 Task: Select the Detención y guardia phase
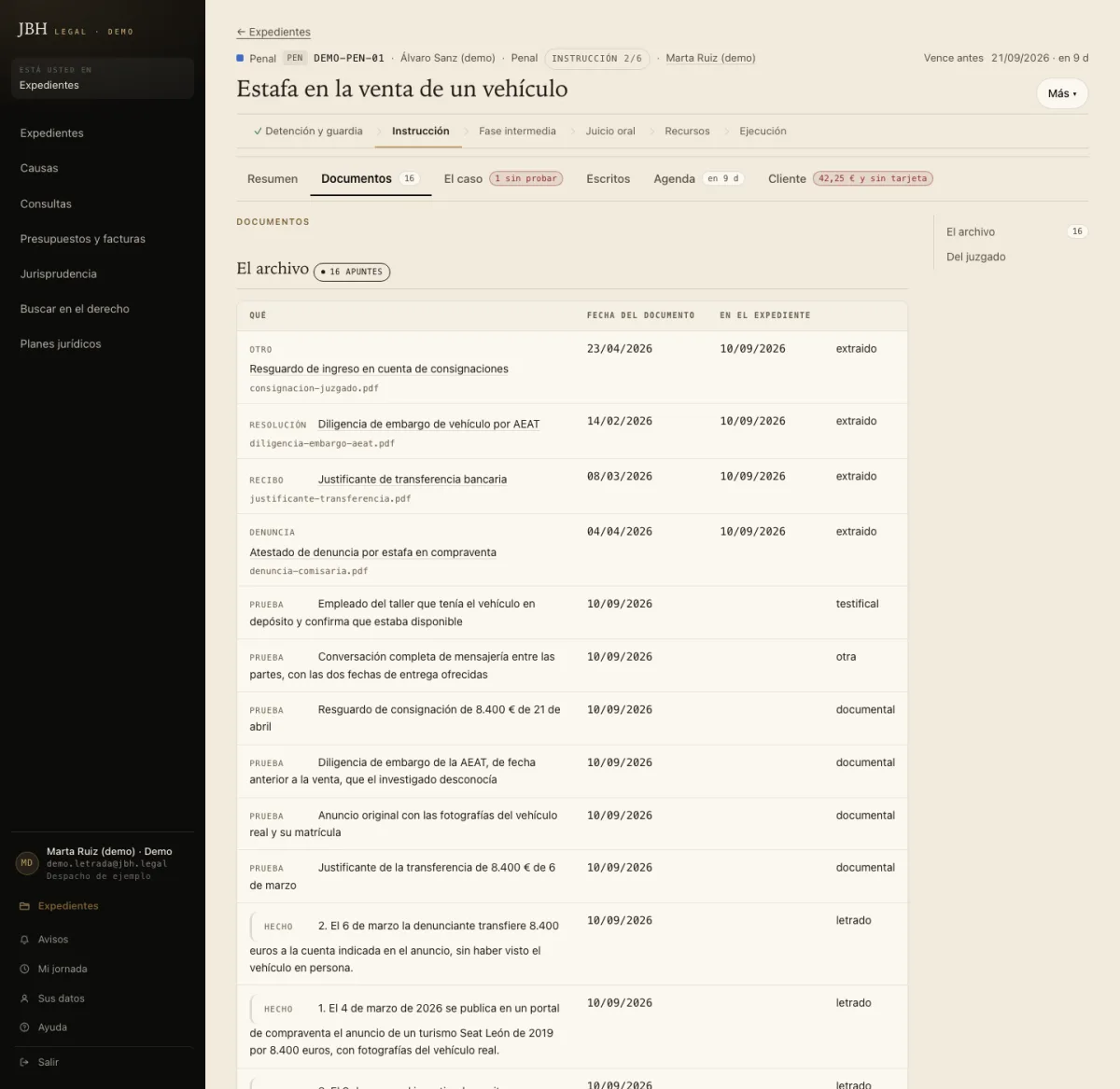pyautogui.click(x=308, y=132)
